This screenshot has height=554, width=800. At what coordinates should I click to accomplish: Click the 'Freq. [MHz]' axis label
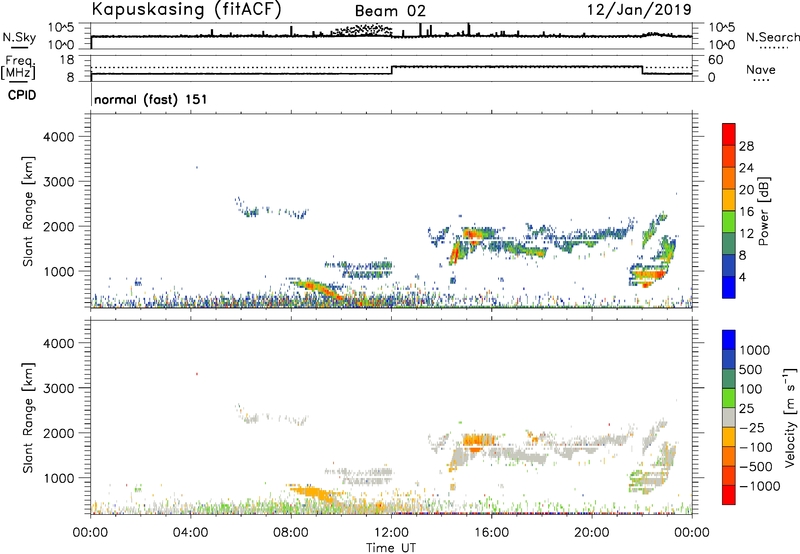(18, 68)
